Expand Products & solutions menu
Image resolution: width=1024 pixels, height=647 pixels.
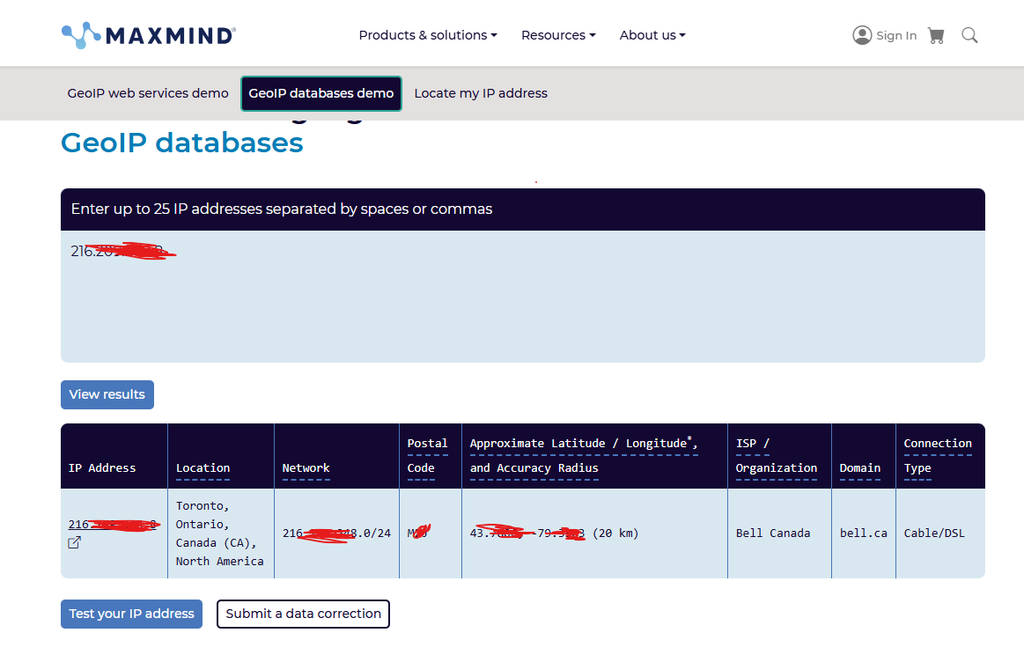[428, 35]
